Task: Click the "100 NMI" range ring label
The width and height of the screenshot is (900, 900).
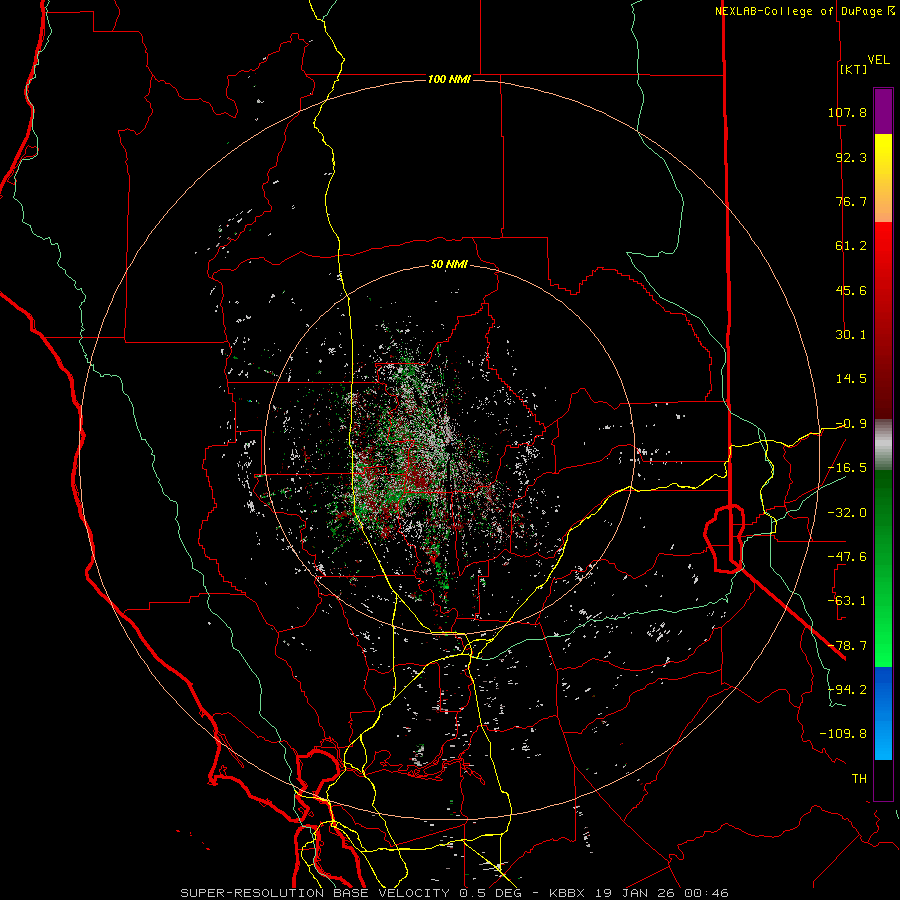Action: pyautogui.click(x=449, y=79)
